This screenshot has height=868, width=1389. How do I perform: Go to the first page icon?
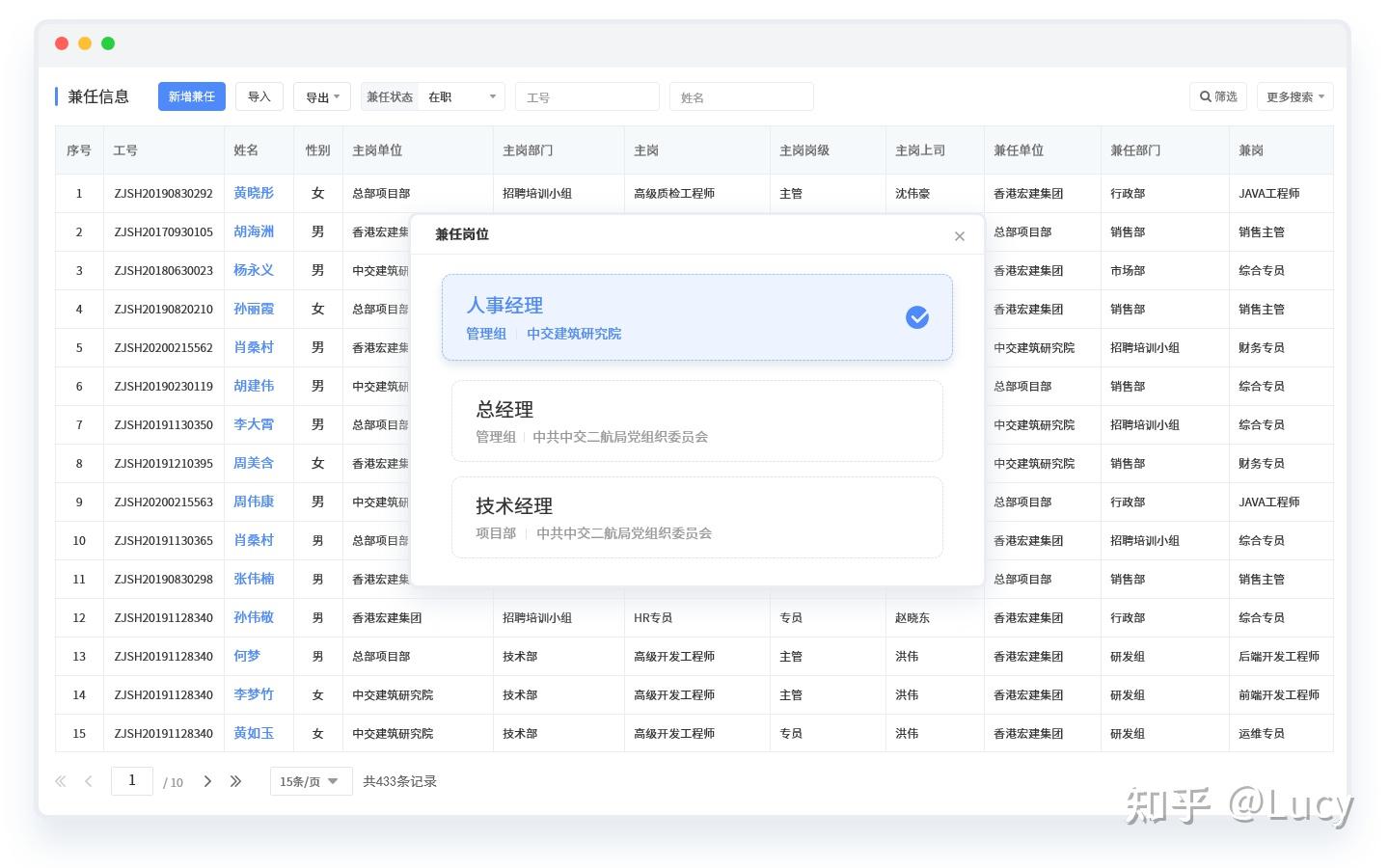[x=61, y=781]
